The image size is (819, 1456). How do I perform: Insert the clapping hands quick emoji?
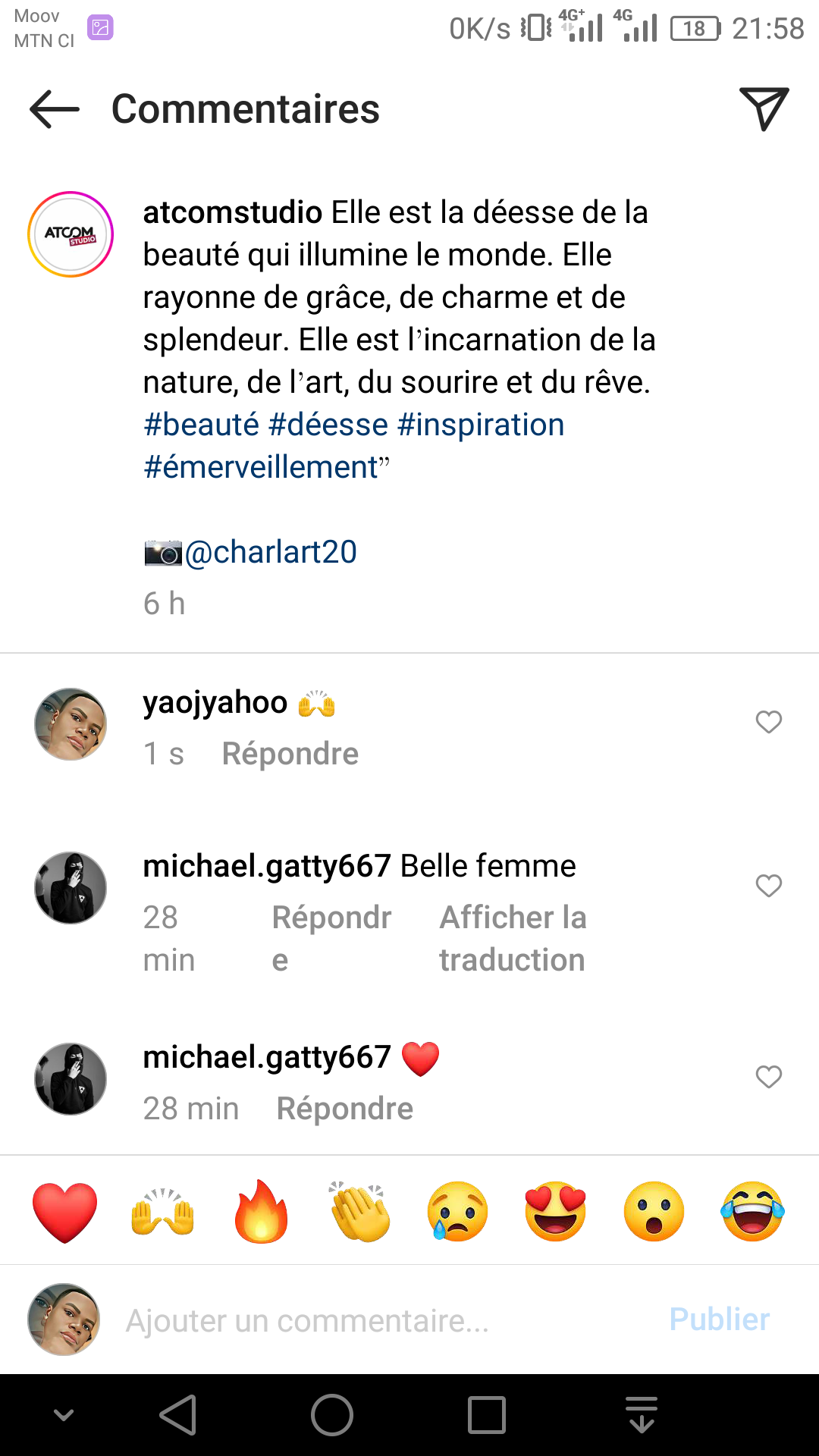click(360, 1211)
